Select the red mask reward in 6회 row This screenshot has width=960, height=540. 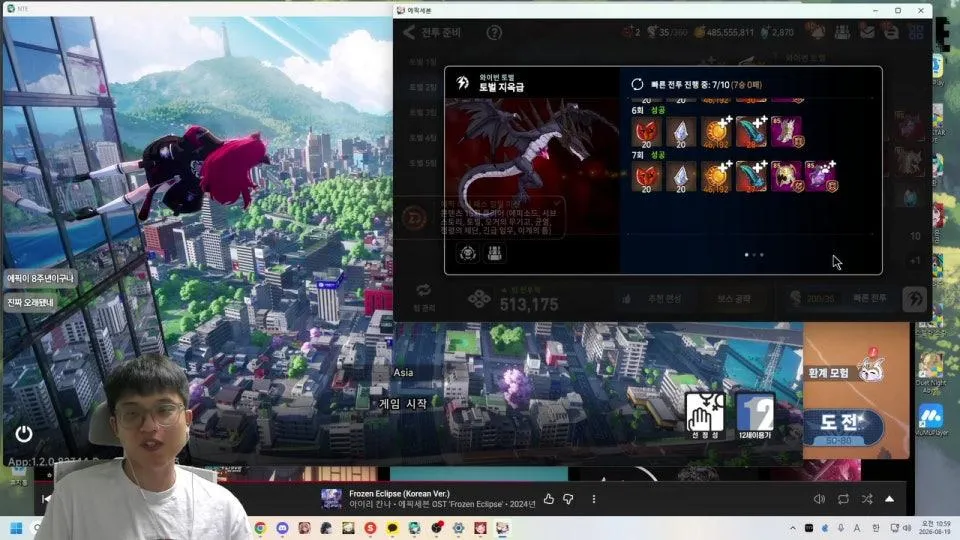[x=646, y=132]
